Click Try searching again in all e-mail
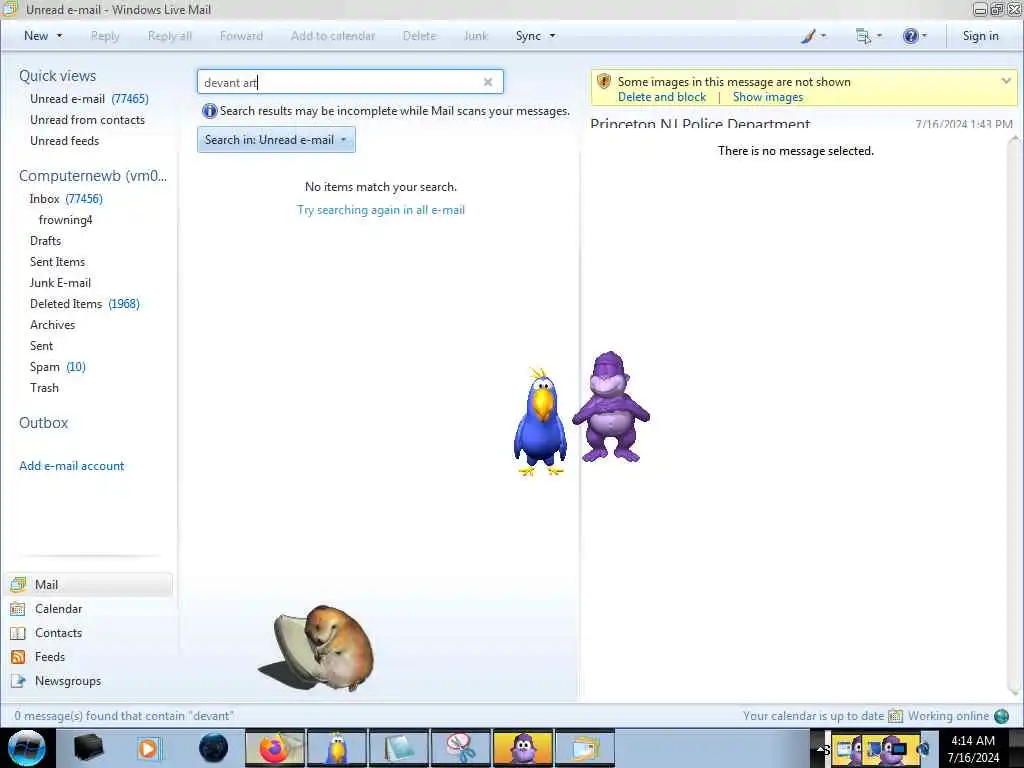1024x768 pixels. coord(381,210)
